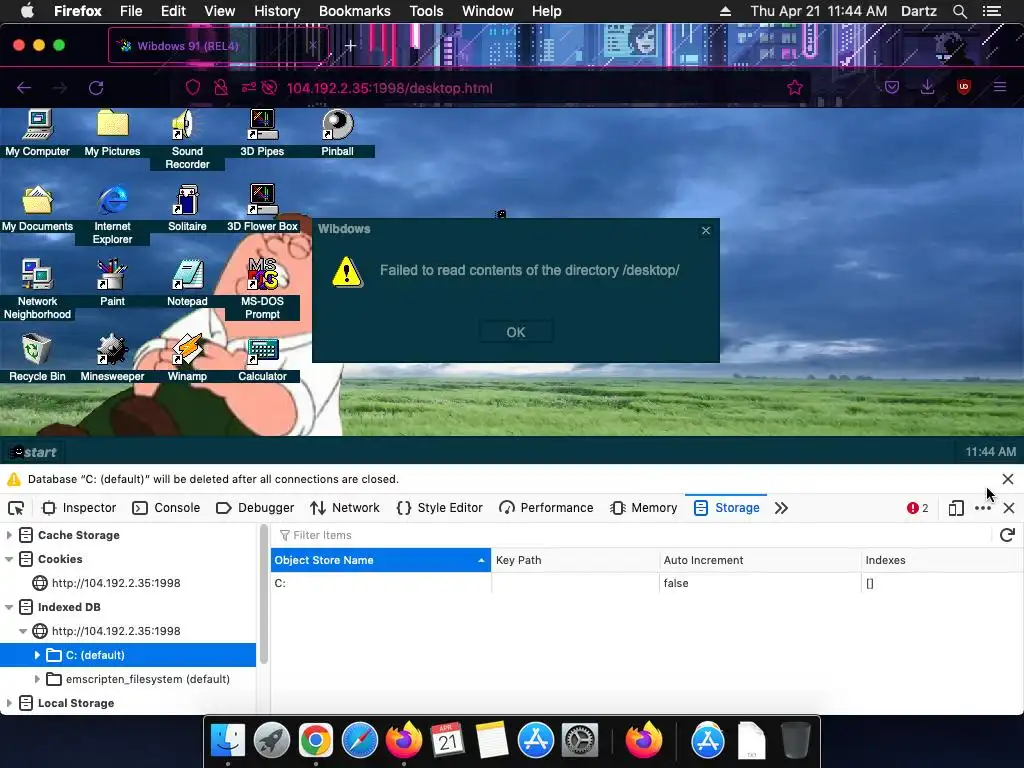Open the Firefox hamburger menu
1024x768 pixels.
(x=1000, y=87)
